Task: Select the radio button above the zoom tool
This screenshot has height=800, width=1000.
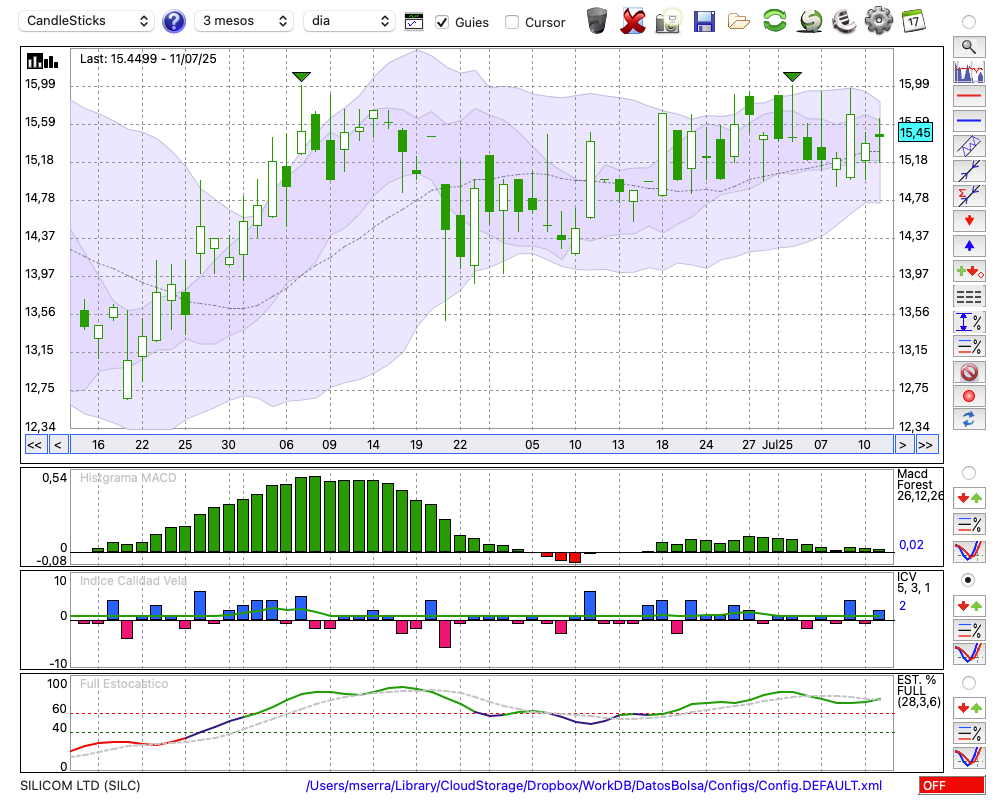Action: pos(969,22)
